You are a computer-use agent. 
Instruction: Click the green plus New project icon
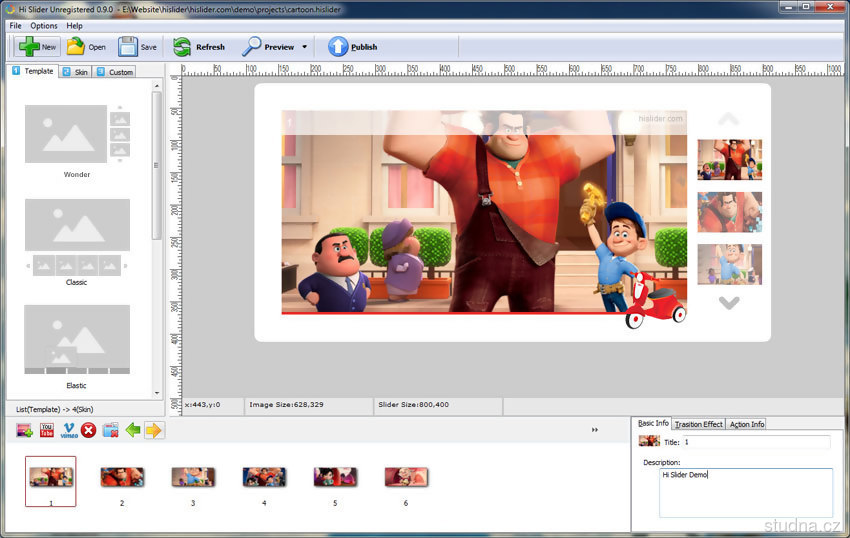pos(28,46)
